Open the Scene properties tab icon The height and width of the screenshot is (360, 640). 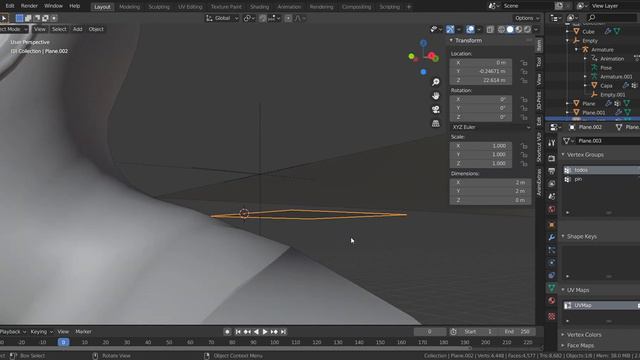[x=552, y=196]
